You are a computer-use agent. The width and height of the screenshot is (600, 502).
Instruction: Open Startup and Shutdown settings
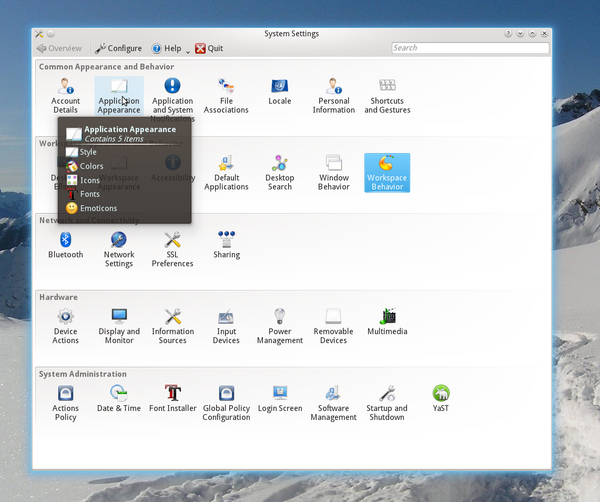tap(387, 402)
